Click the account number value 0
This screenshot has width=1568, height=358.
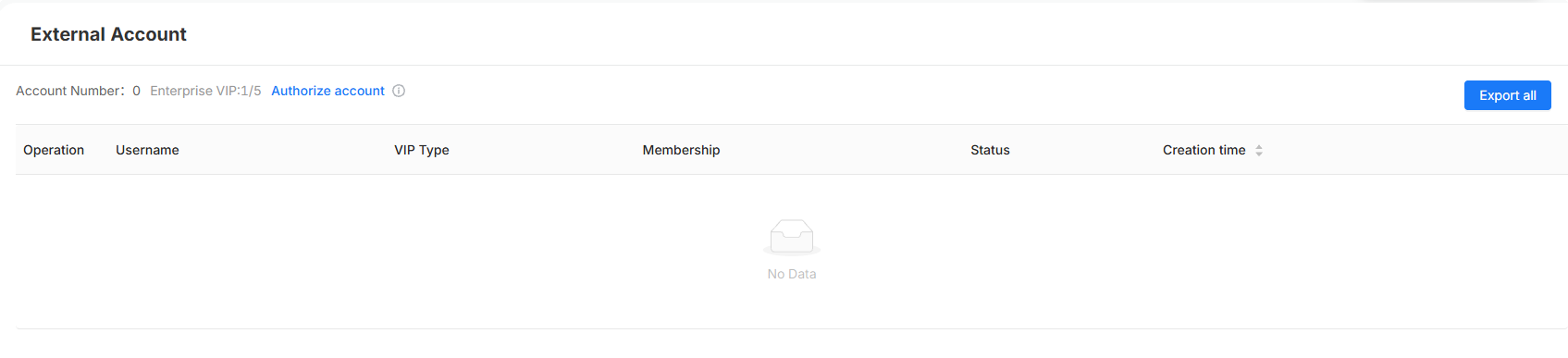(136, 91)
